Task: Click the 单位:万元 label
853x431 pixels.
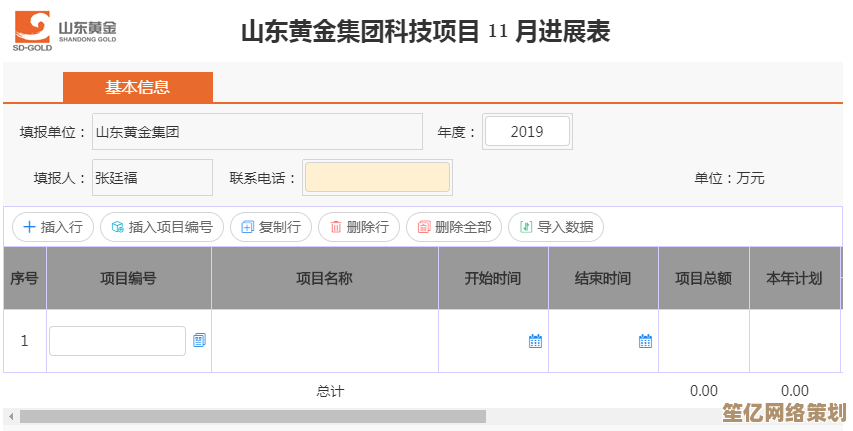Action: (x=729, y=178)
